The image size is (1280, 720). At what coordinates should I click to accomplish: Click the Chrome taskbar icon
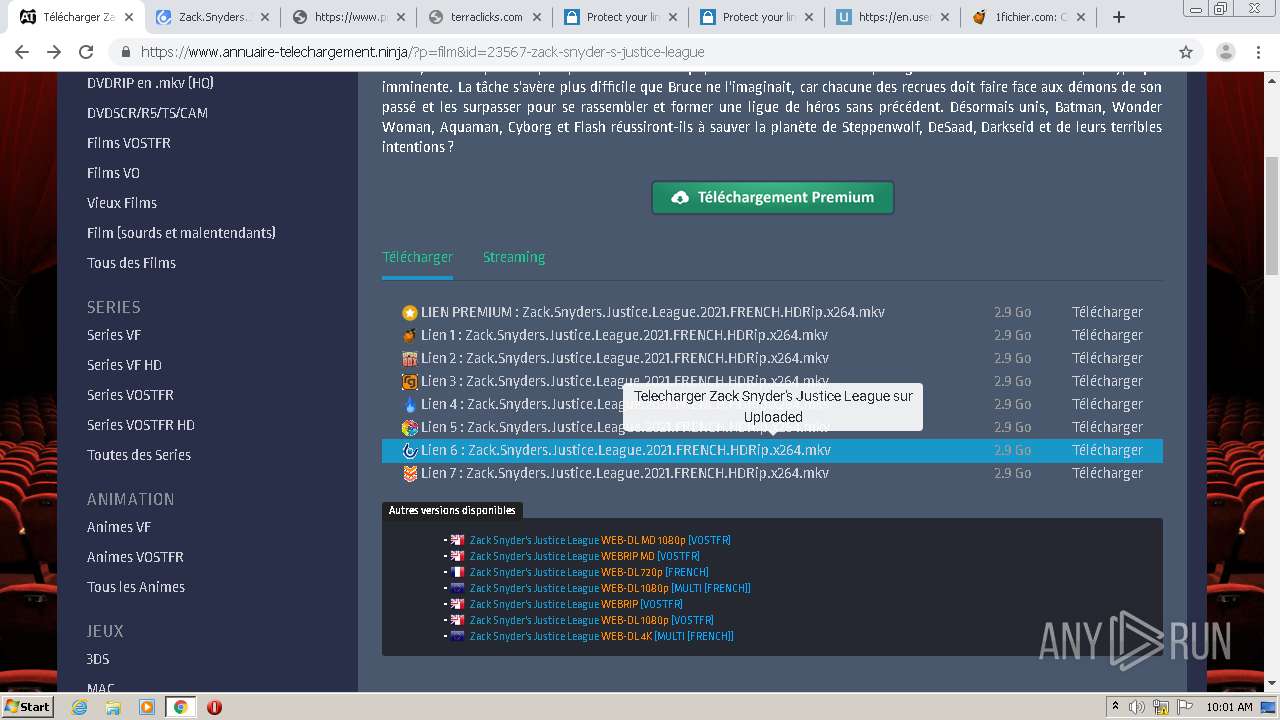180,707
